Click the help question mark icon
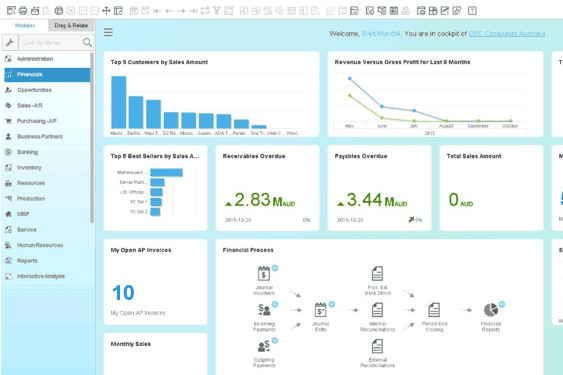 (x=472, y=11)
